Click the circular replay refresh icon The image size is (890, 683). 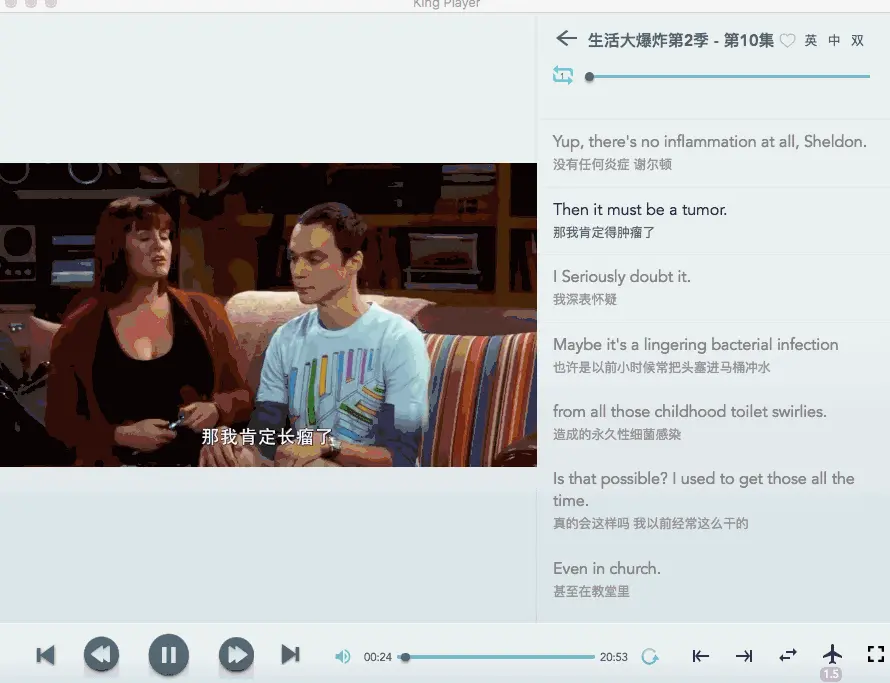pyautogui.click(x=649, y=657)
